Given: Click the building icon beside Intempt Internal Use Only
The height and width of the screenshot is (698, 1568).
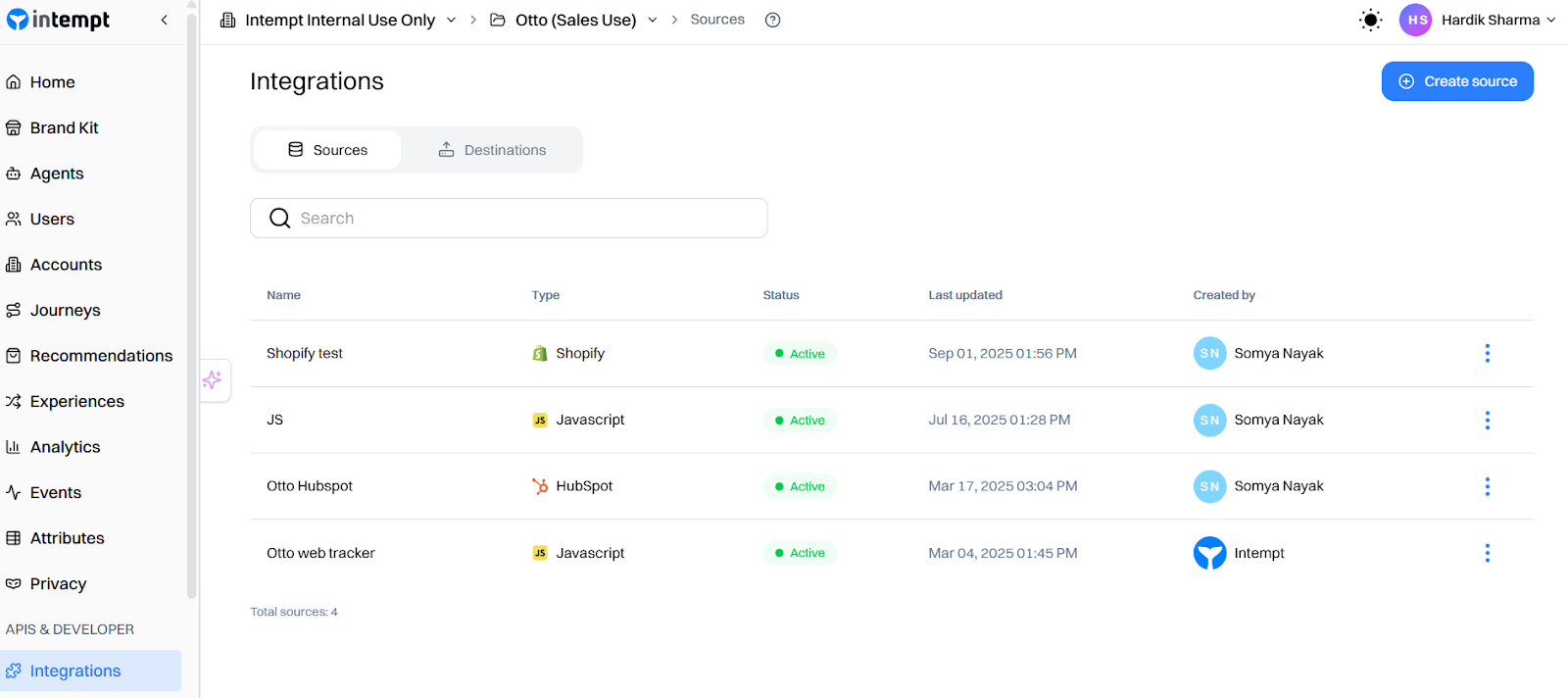Looking at the screenshot, I should [x=227, y=20].
